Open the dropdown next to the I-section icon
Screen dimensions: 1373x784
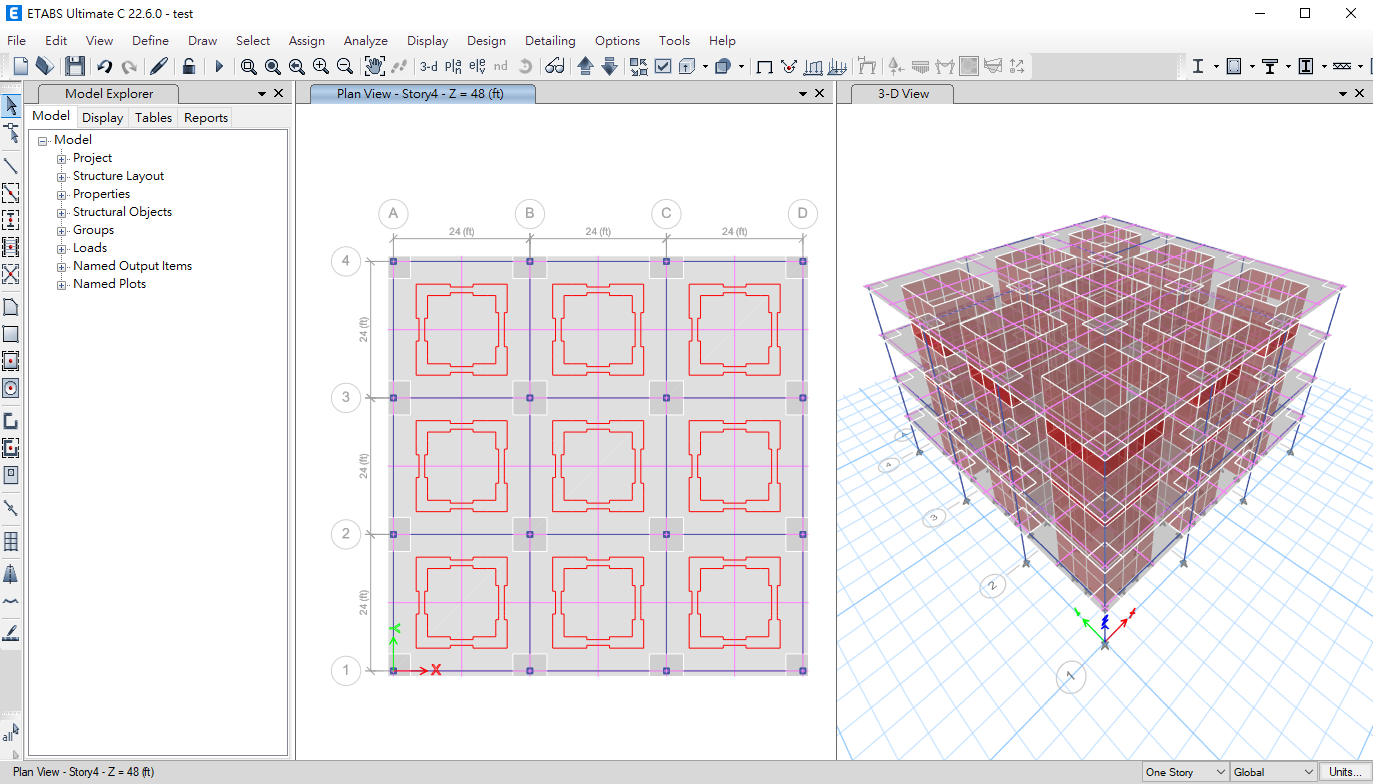pyautogui.click(x=1216, y=66)
